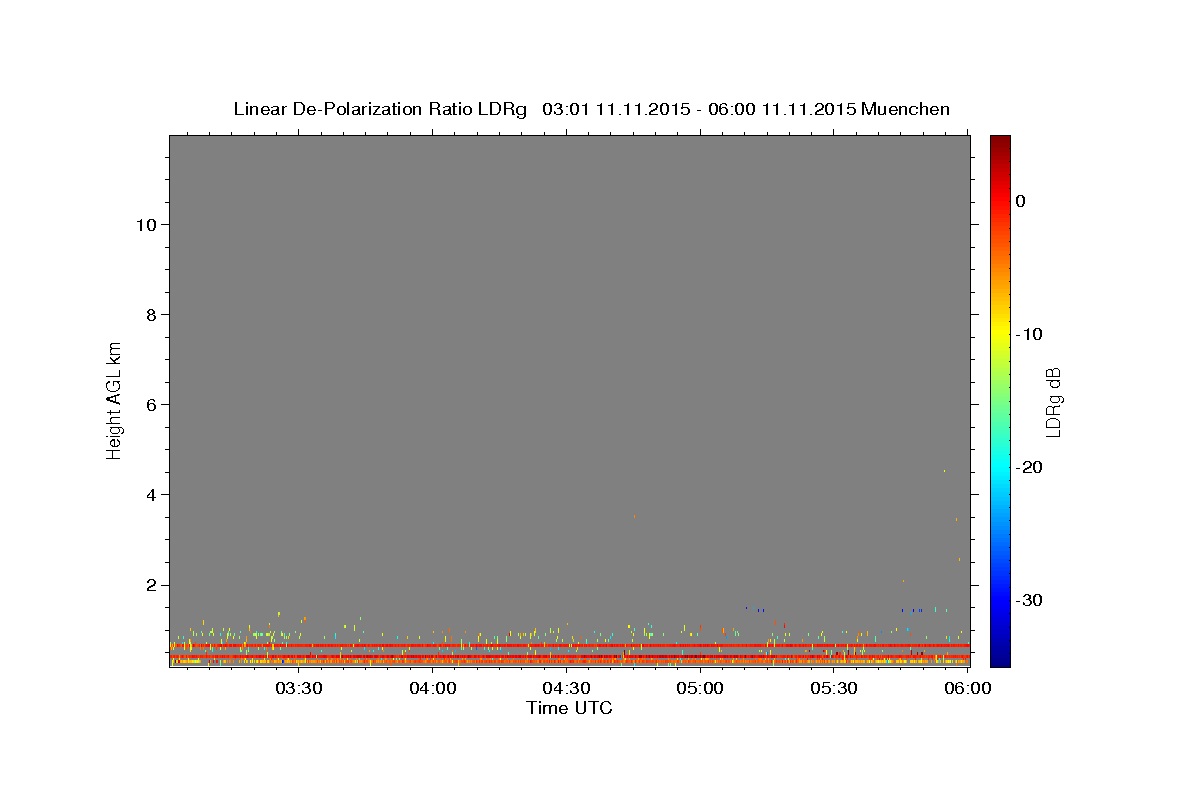Click the height tick label "6"
Image resolution: width=1200 pixels, height=800 pixels.
tap(149, 405)
